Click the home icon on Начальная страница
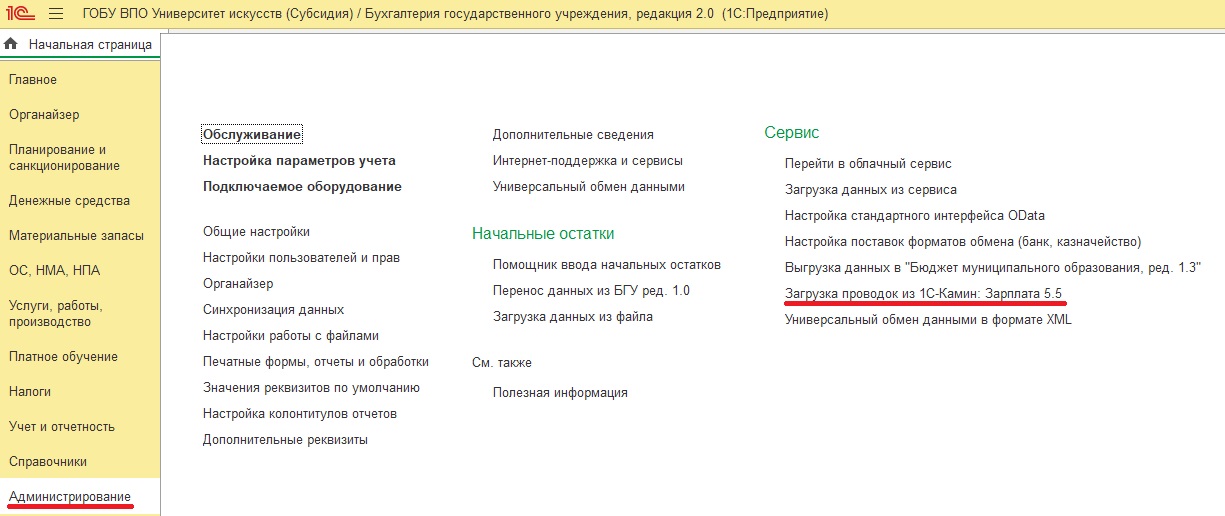This screenshot has height=516, width=1225. [12, 45]
